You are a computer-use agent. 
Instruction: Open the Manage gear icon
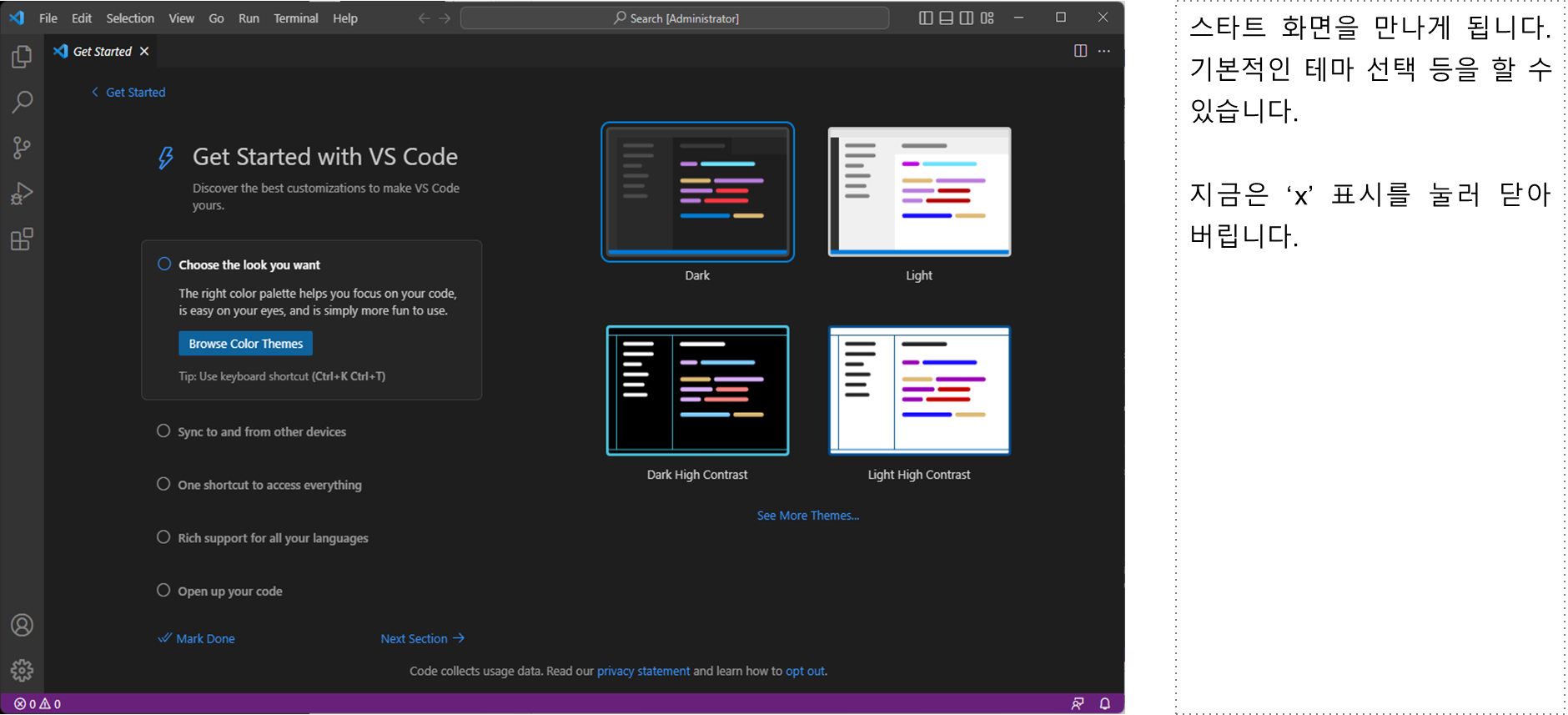[x=22, y=670]
